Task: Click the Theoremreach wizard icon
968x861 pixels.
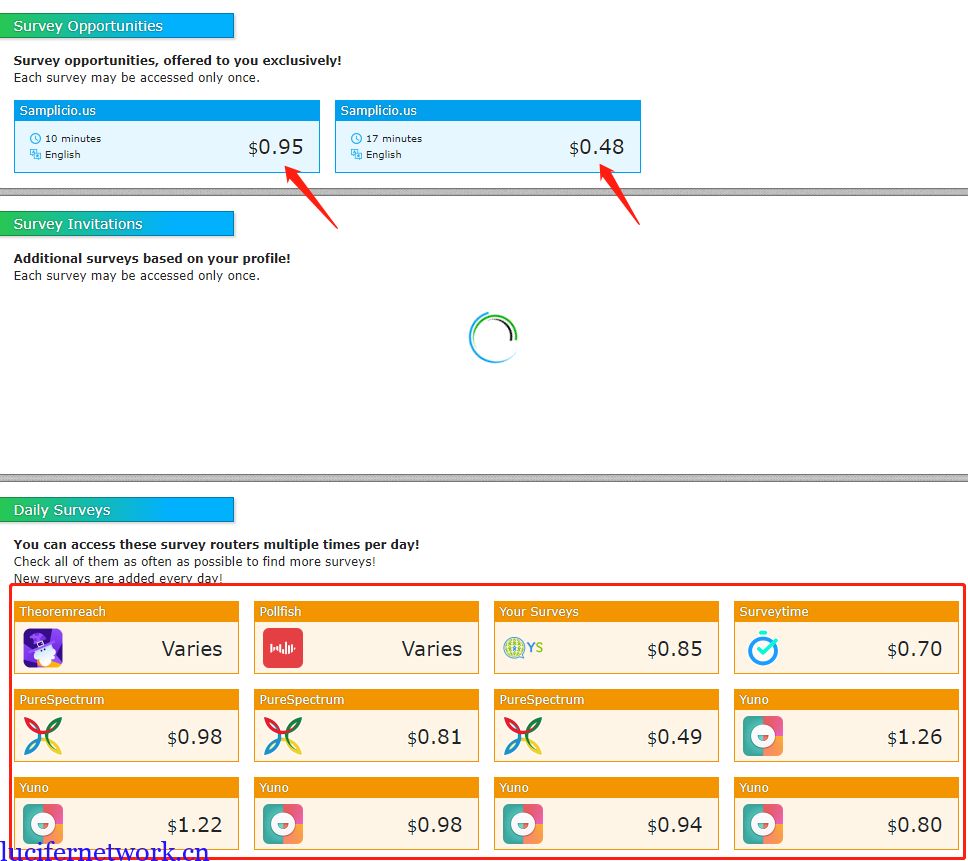Action: 43,648
